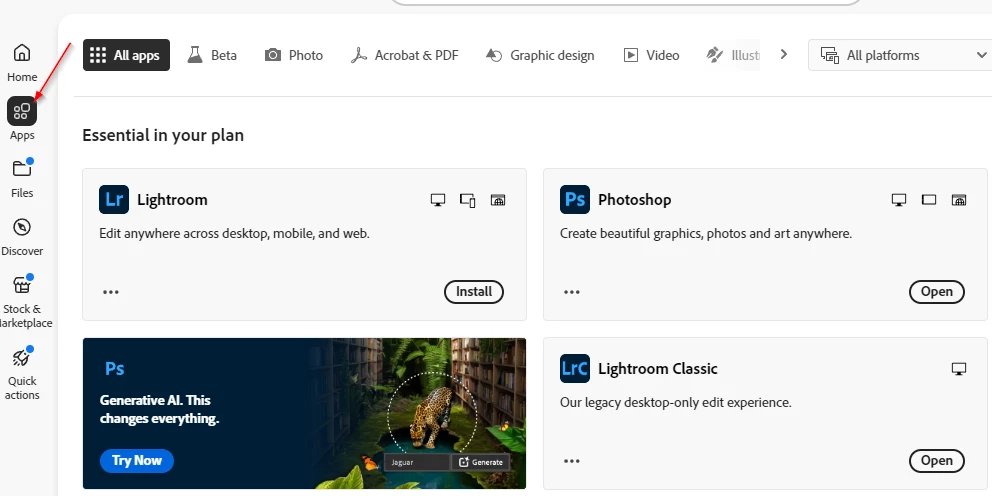Switch to the Illustration category
This screenshot has height=496, width=992.
point(733,55)
